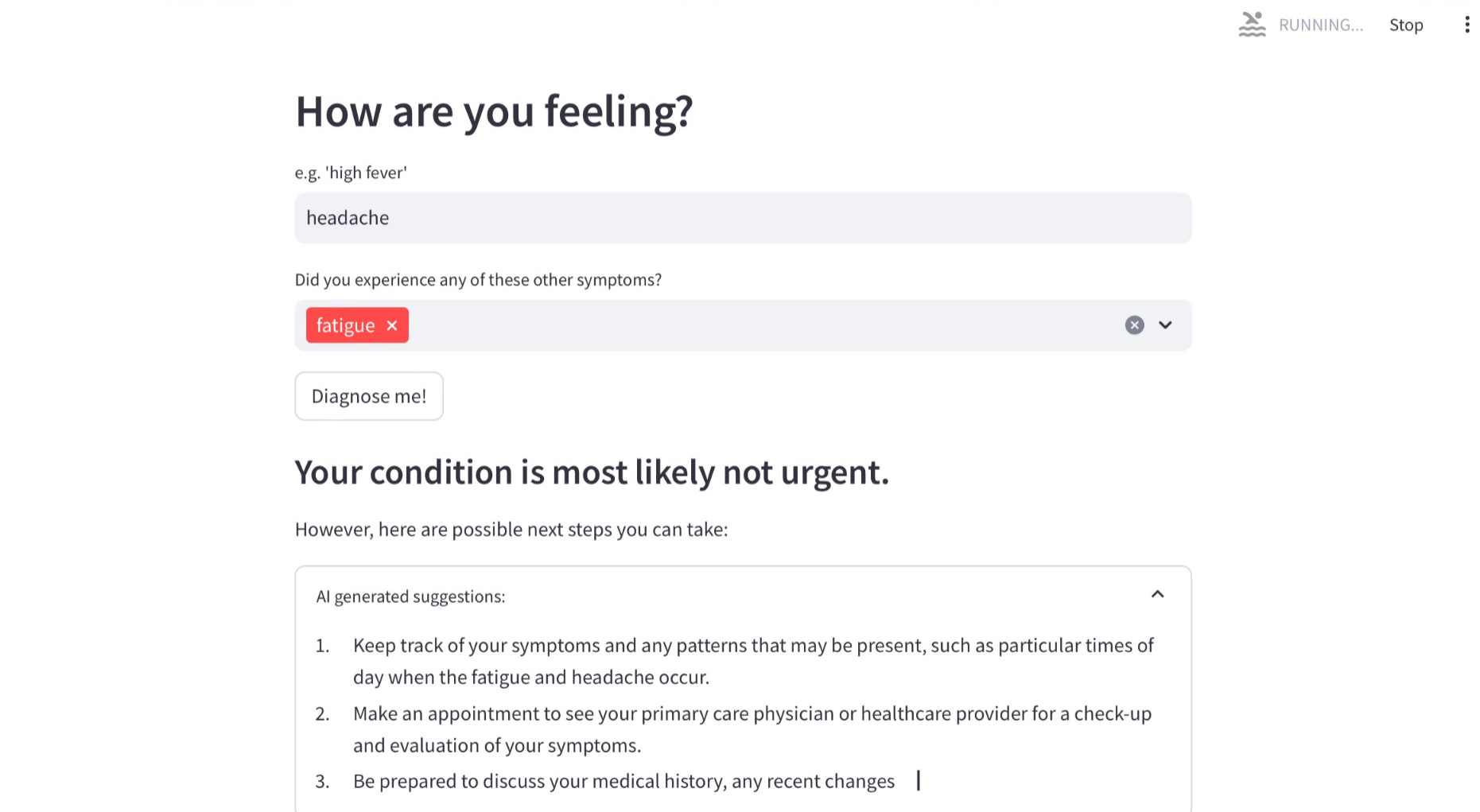Clear all selected symptoms
This screenshot has height=812, width=1480.
tap(1134, 325)
